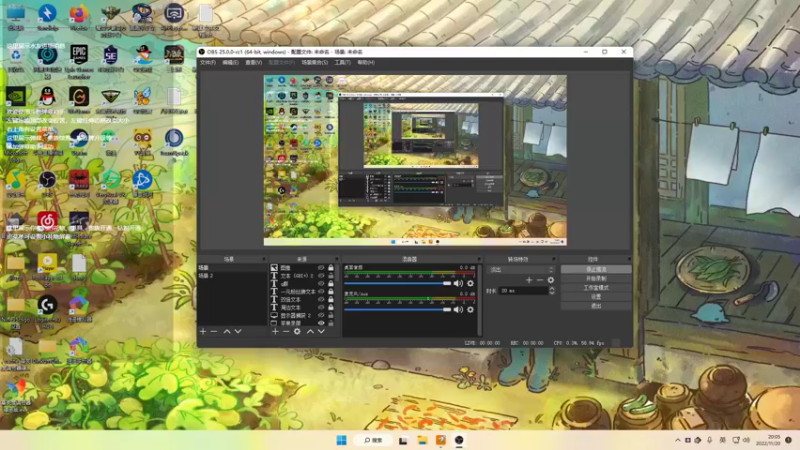Increase 时长 duration with the up stepper
Screen dimensions: 800x450
tap(552, 288)
